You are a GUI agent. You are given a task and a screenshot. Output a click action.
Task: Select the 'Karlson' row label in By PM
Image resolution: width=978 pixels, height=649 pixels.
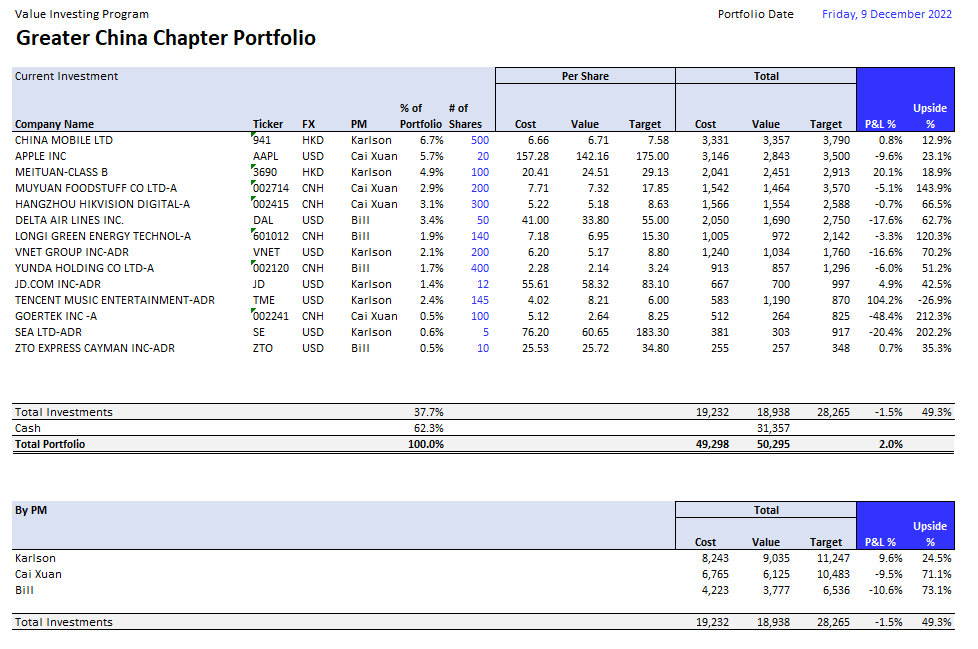point(35,558)
